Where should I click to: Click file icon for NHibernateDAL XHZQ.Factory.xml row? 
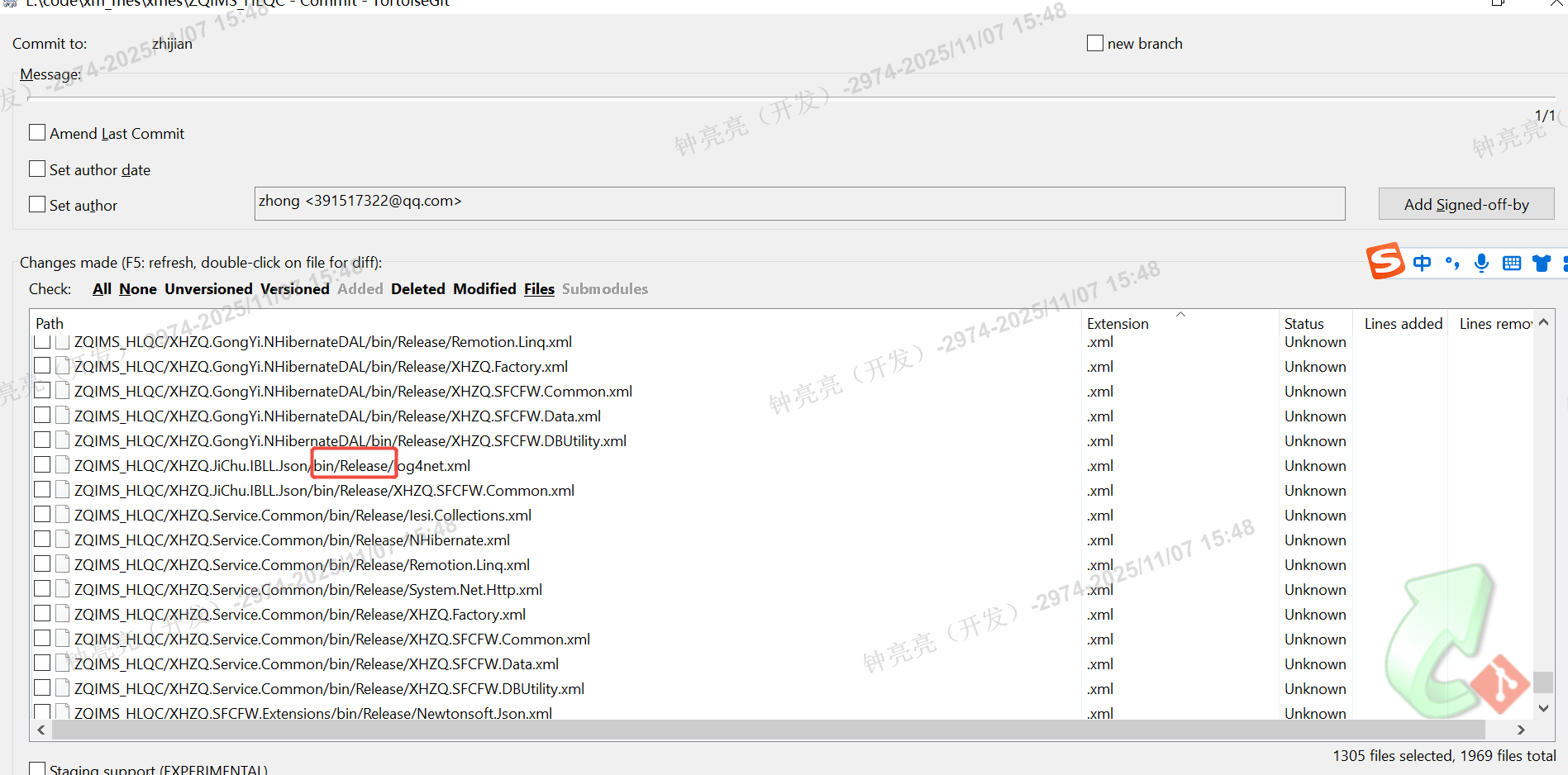(x=63, y=366)
